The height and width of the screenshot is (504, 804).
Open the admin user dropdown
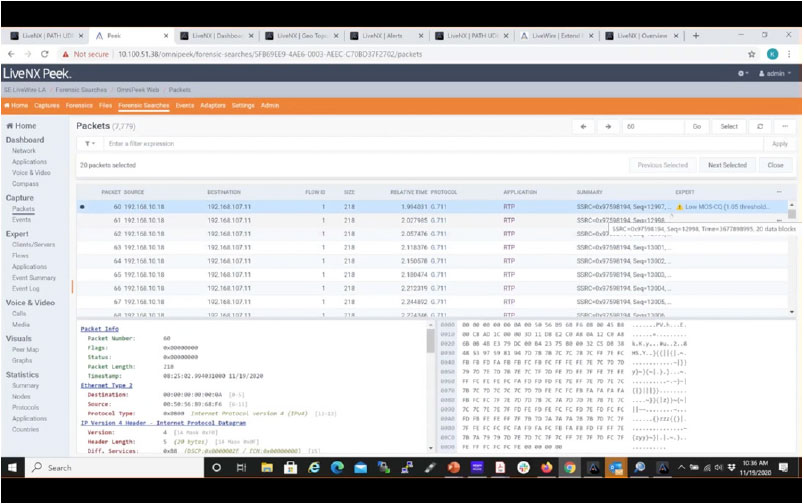pos(776,74)
